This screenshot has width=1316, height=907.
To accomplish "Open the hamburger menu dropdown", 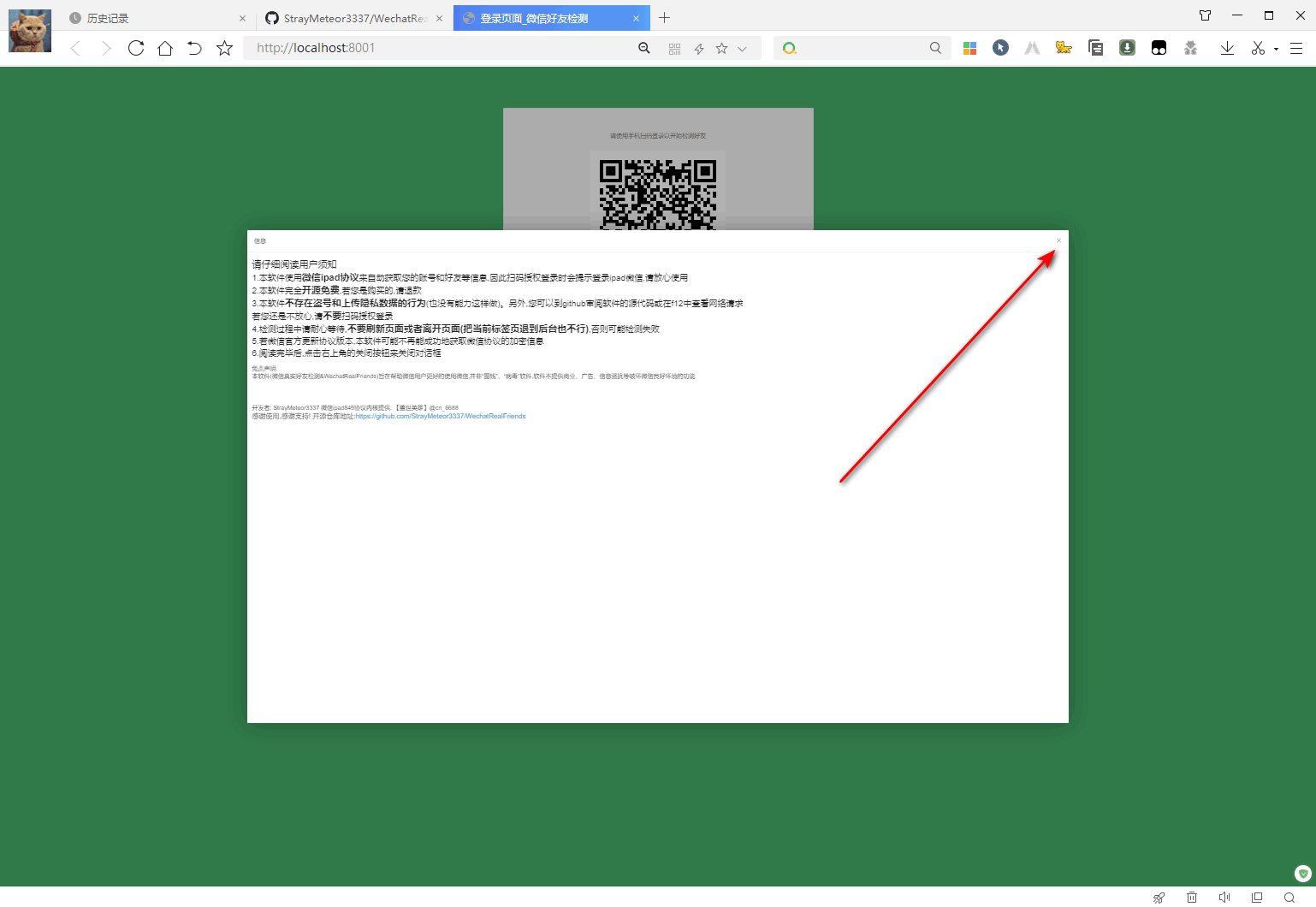I will tap(1297, 48).
